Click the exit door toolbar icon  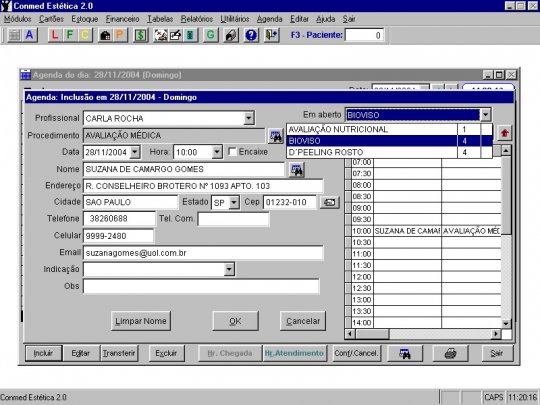[x=271, y=35]
